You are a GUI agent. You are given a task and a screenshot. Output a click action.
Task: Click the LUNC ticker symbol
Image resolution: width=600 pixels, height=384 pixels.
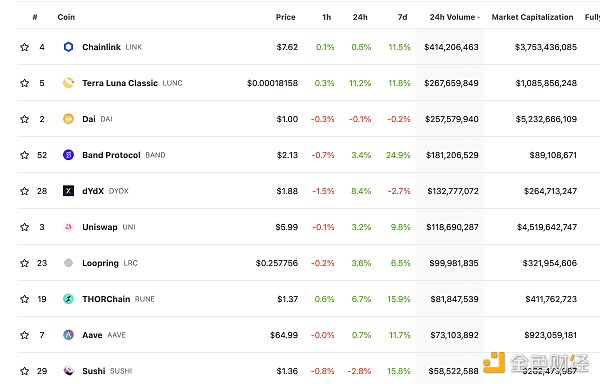click(173, 83)
